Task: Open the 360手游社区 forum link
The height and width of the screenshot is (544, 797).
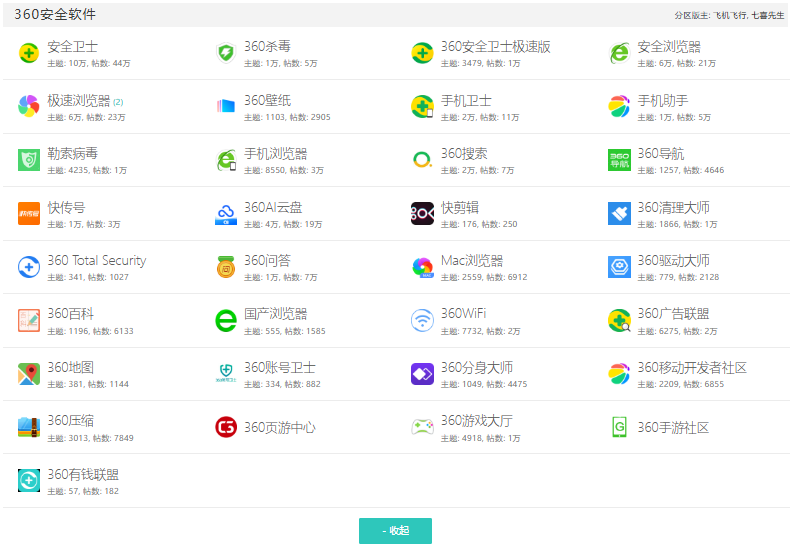Action: click(x=673, y=428)
